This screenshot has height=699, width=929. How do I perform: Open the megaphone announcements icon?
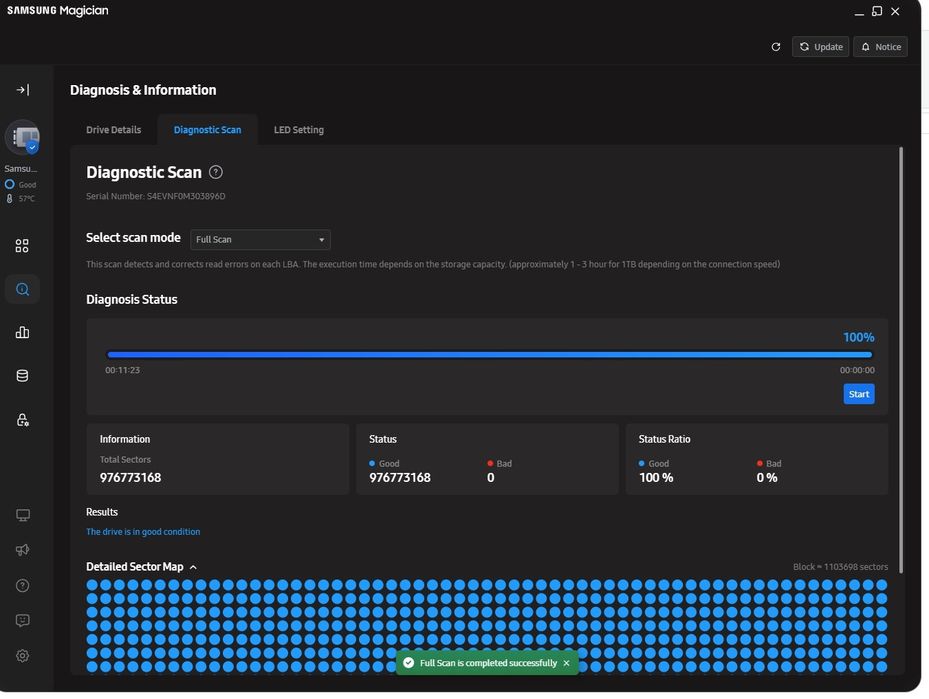click(x=23, y=550)
